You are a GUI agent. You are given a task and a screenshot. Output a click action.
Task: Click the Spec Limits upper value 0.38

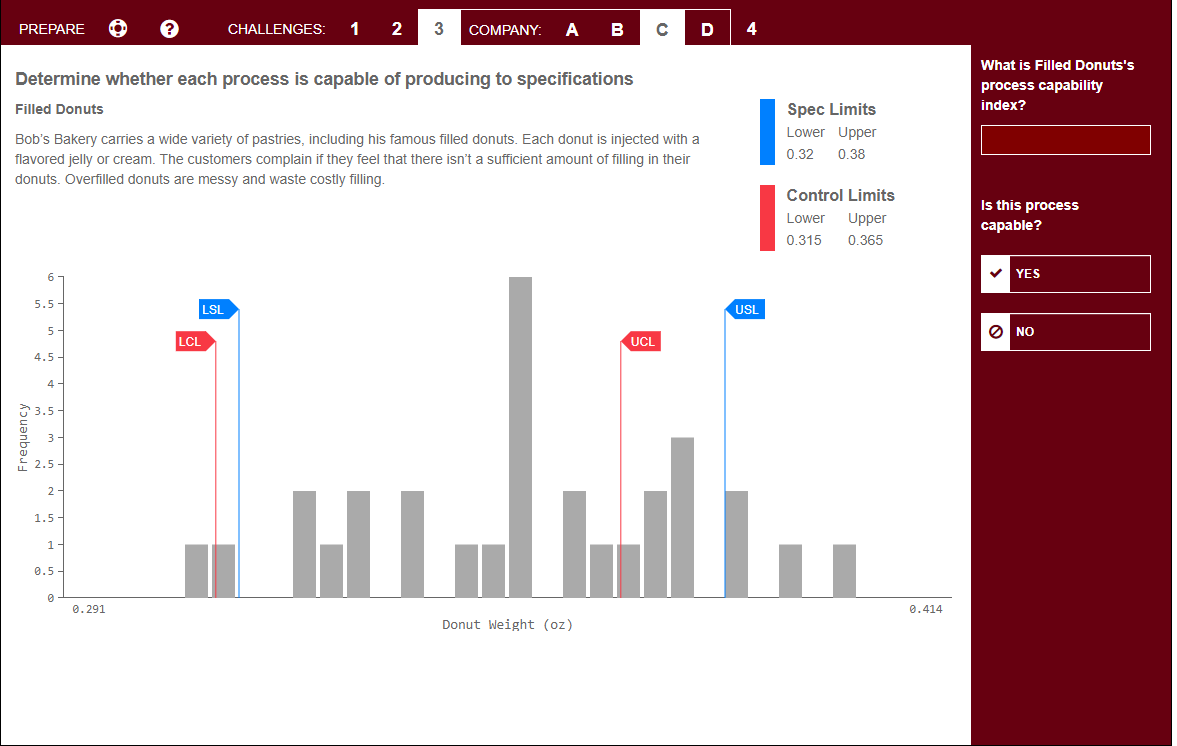(851, 154)
